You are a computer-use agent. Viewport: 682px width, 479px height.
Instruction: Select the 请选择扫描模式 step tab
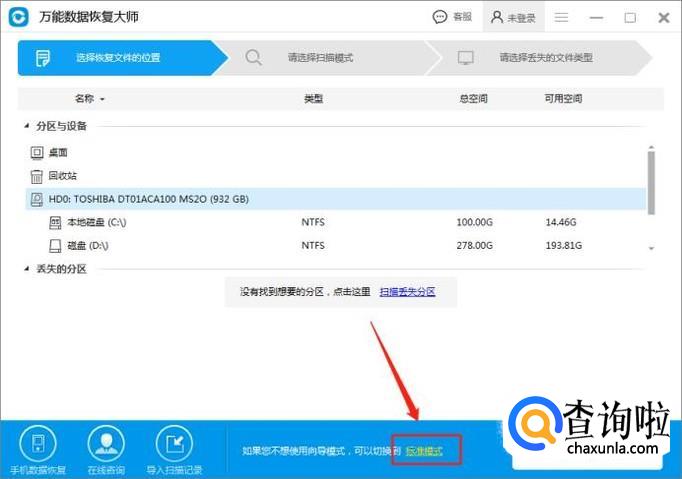click(x=331, y=58)
